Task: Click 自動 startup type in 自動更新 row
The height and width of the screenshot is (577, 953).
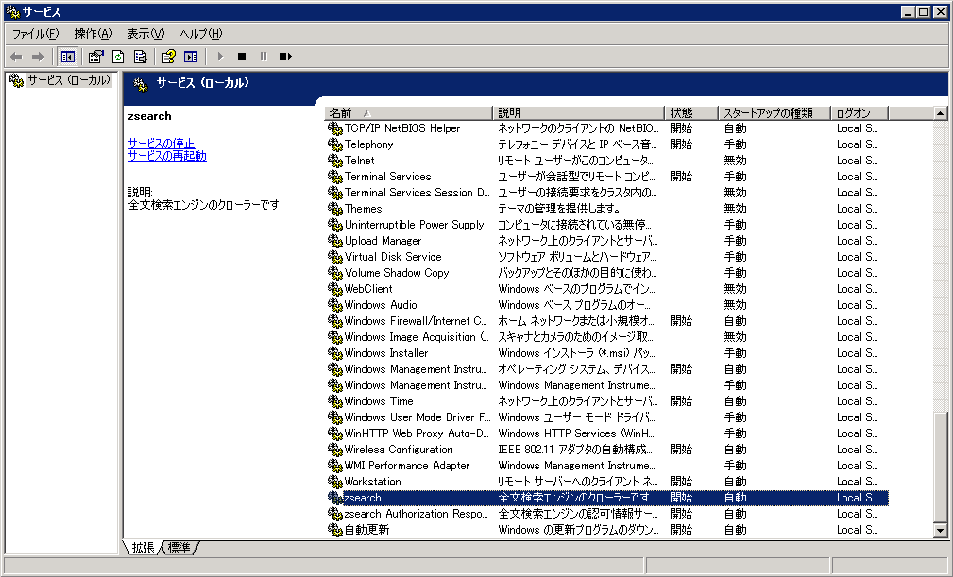Action: pos(735,530)
